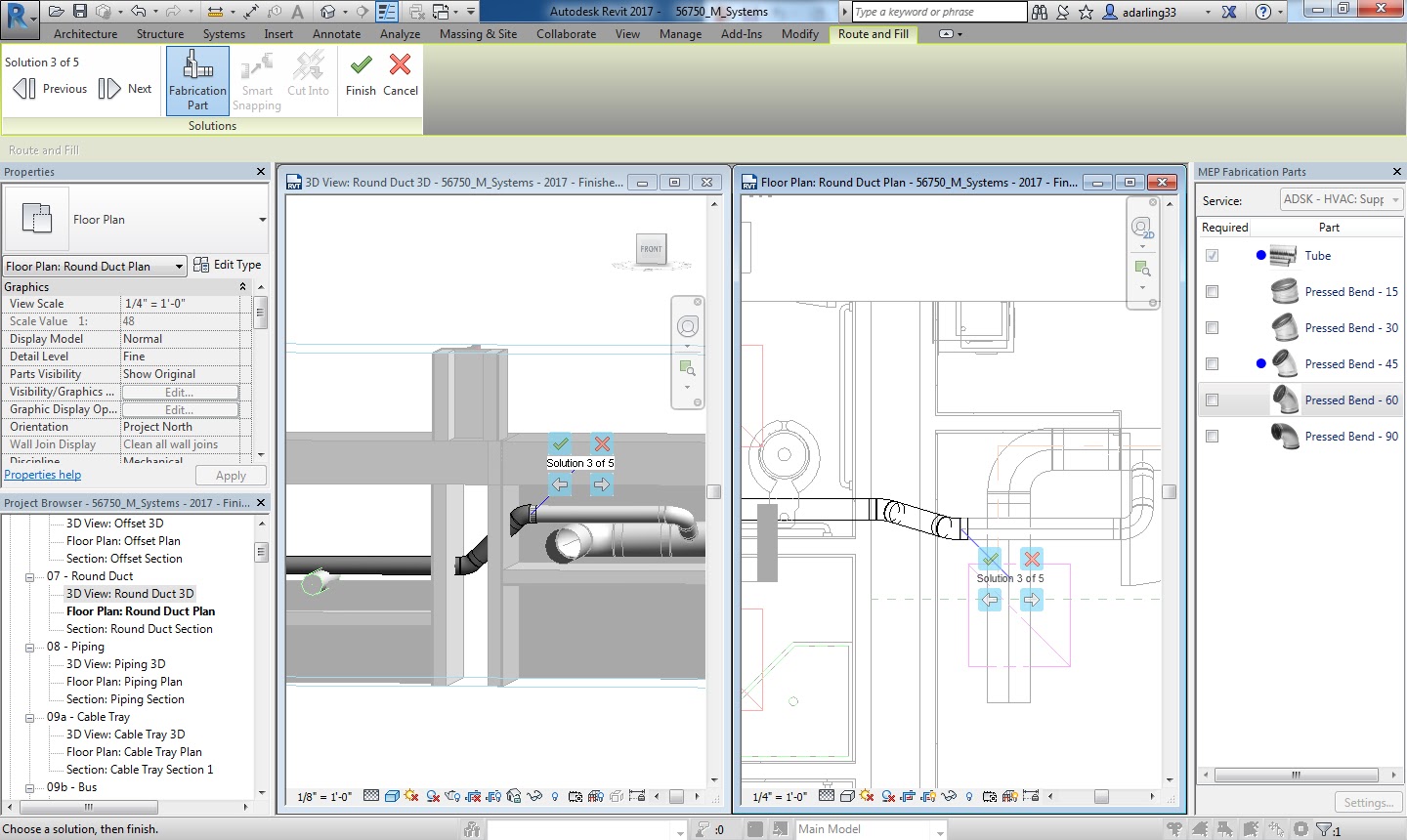
Task: Collapse the '07 - Round Duct' tree node
Action: (x=30, y=576)
